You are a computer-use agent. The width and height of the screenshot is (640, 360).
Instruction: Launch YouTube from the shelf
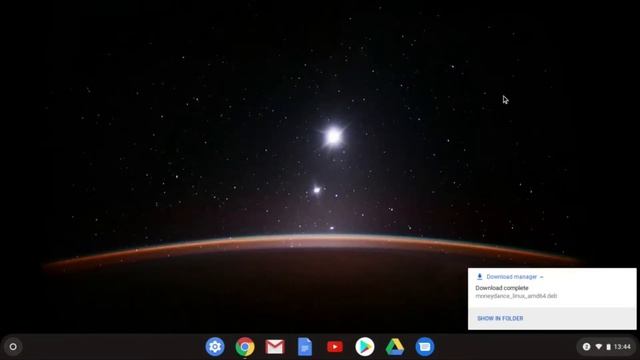(x=335, y=347)
